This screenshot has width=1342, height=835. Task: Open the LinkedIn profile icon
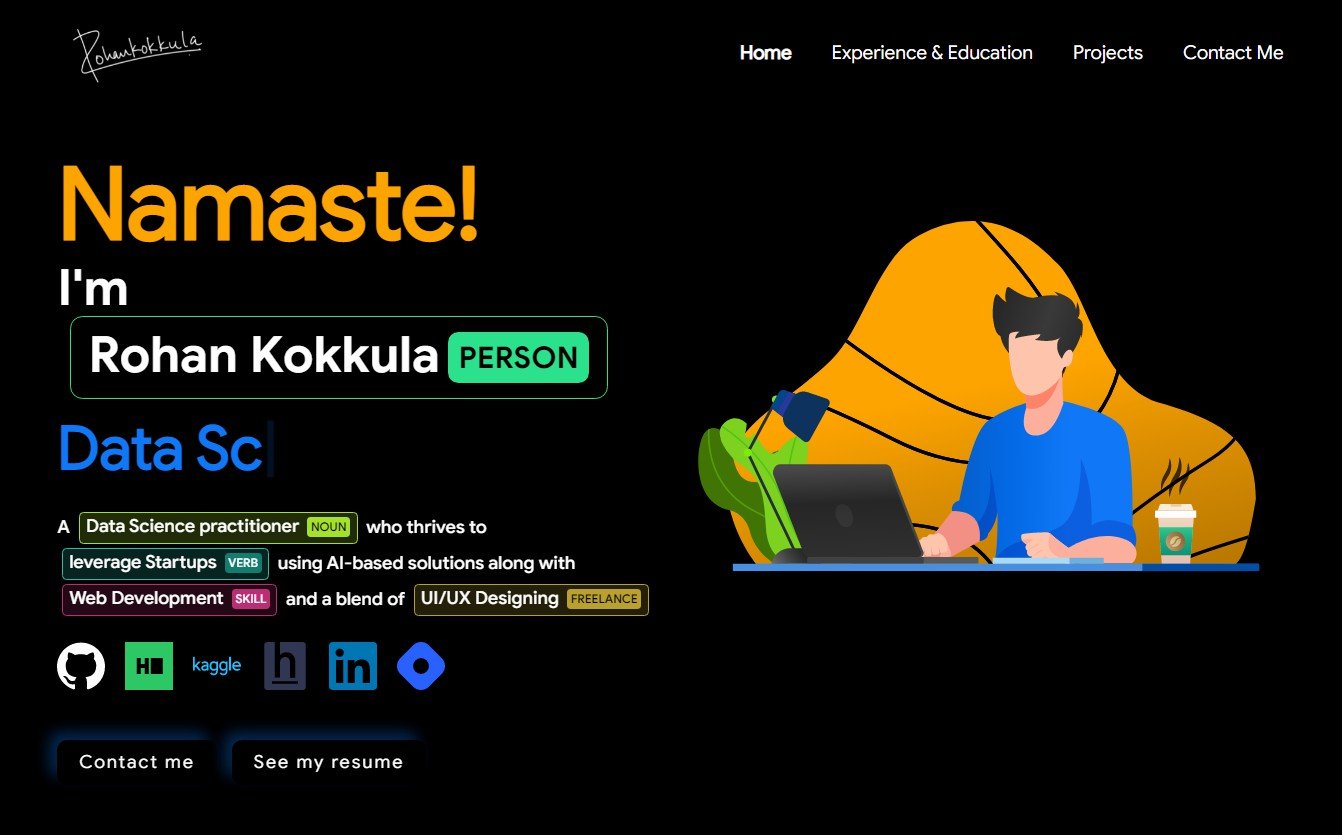click(x=353, y=666)
